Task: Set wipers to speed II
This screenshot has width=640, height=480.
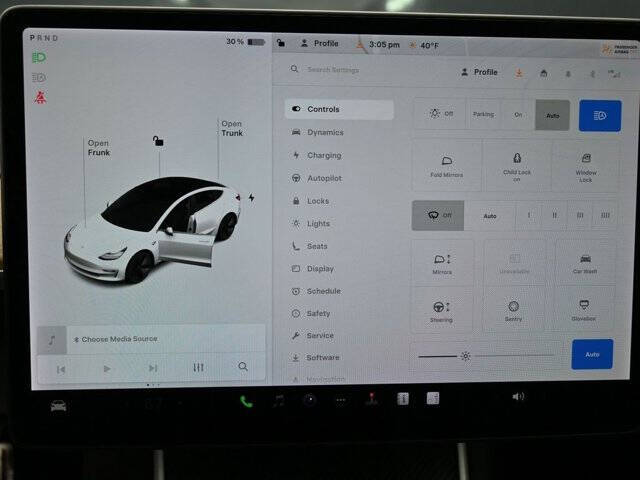Action: (x=554, y=215)
